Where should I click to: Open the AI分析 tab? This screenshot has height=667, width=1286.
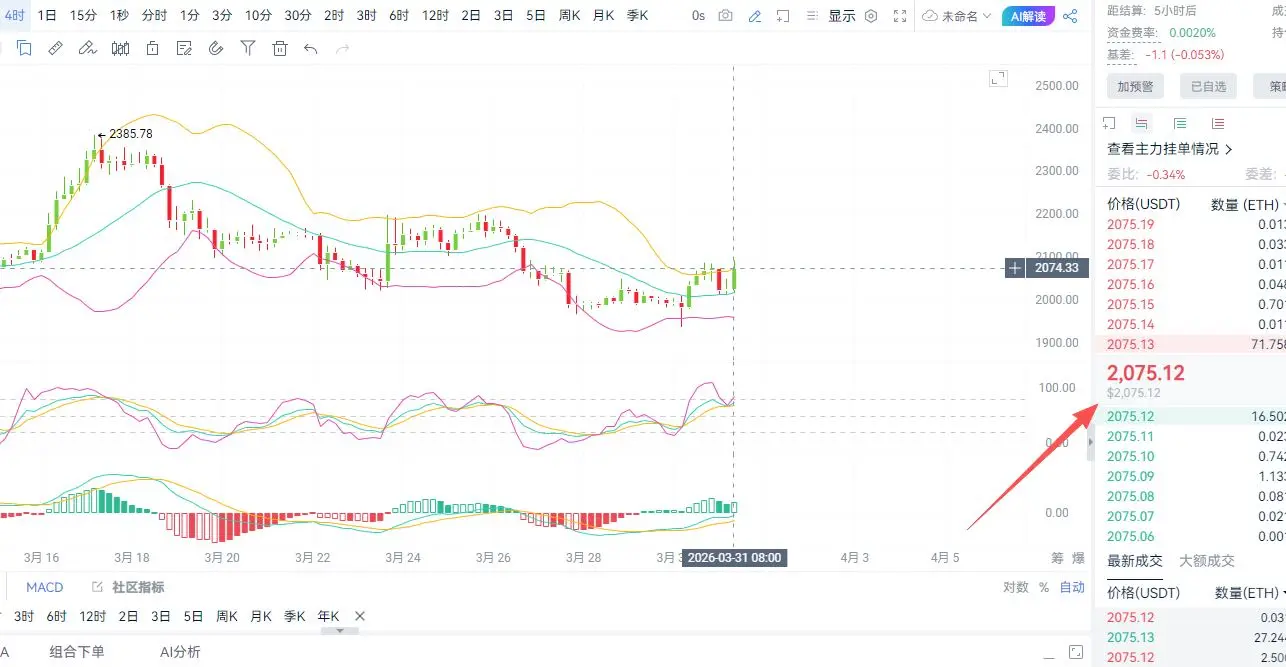pos(180,652)
